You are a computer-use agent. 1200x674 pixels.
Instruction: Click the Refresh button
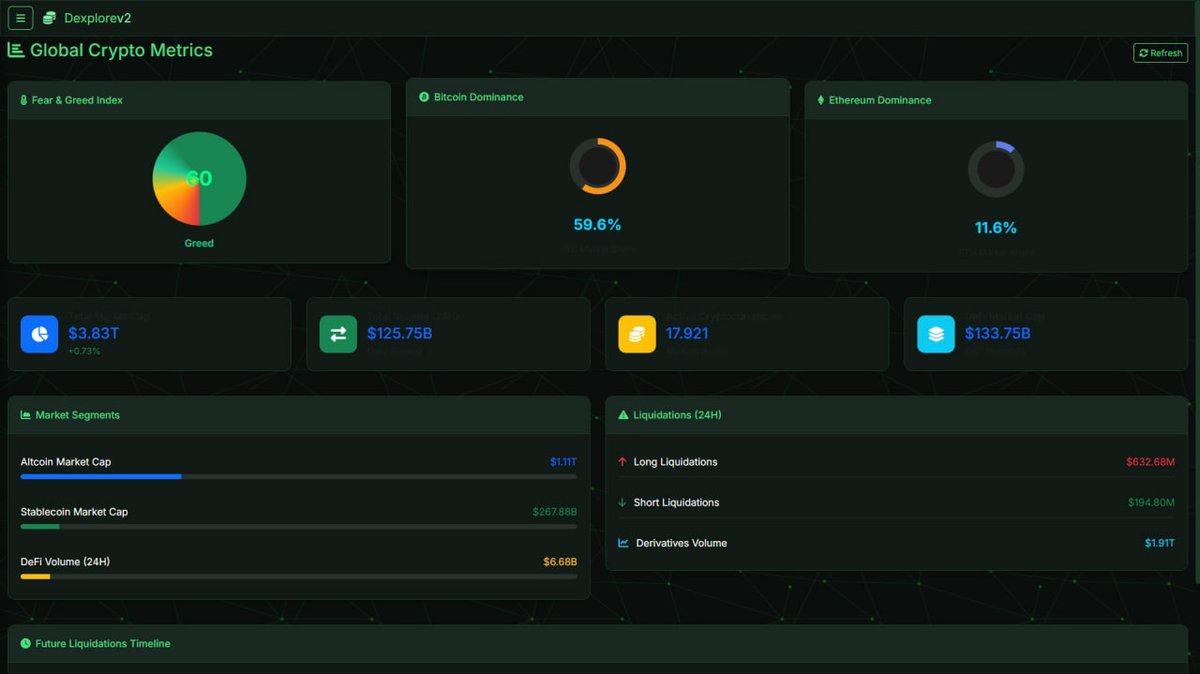(1160, 53)
